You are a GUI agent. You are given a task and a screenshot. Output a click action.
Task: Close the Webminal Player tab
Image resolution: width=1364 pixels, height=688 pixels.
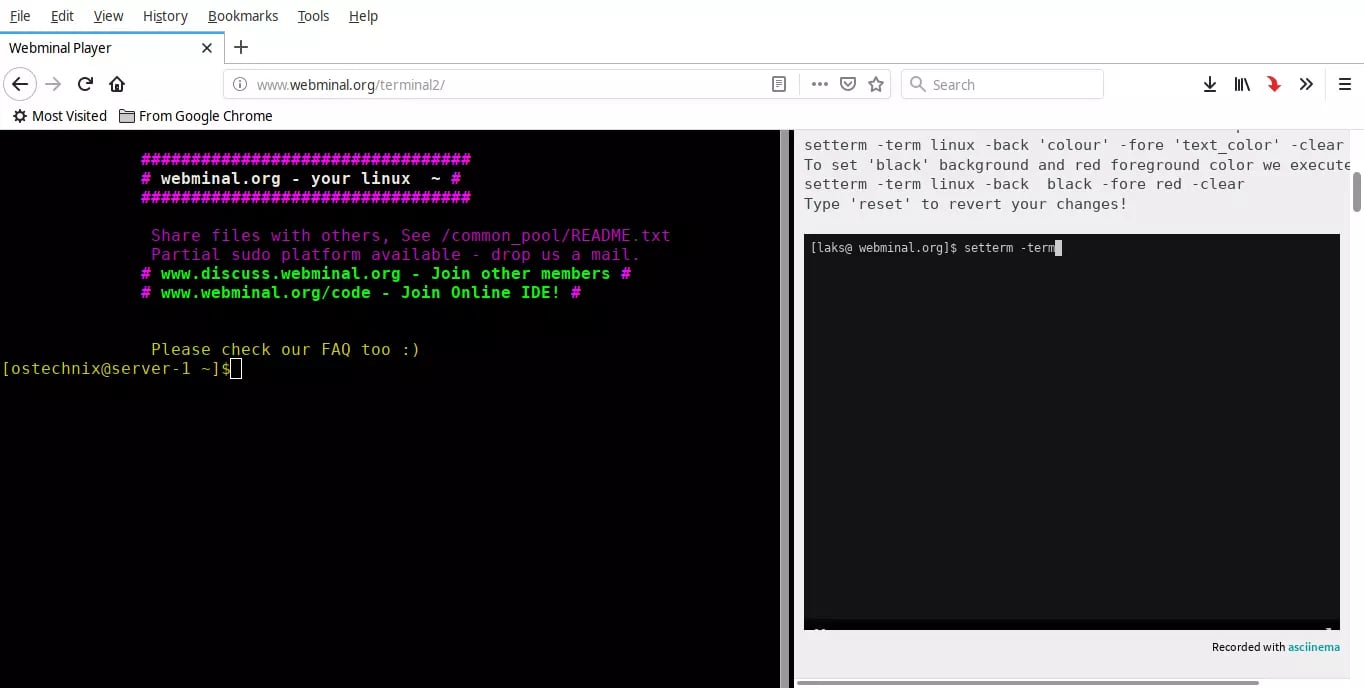point(207,47)
